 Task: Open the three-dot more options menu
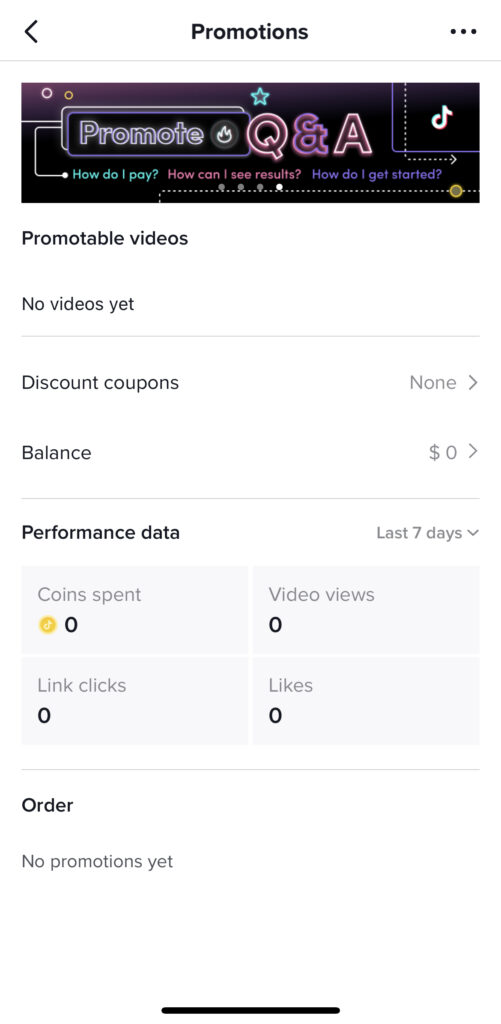coord(463,31)
